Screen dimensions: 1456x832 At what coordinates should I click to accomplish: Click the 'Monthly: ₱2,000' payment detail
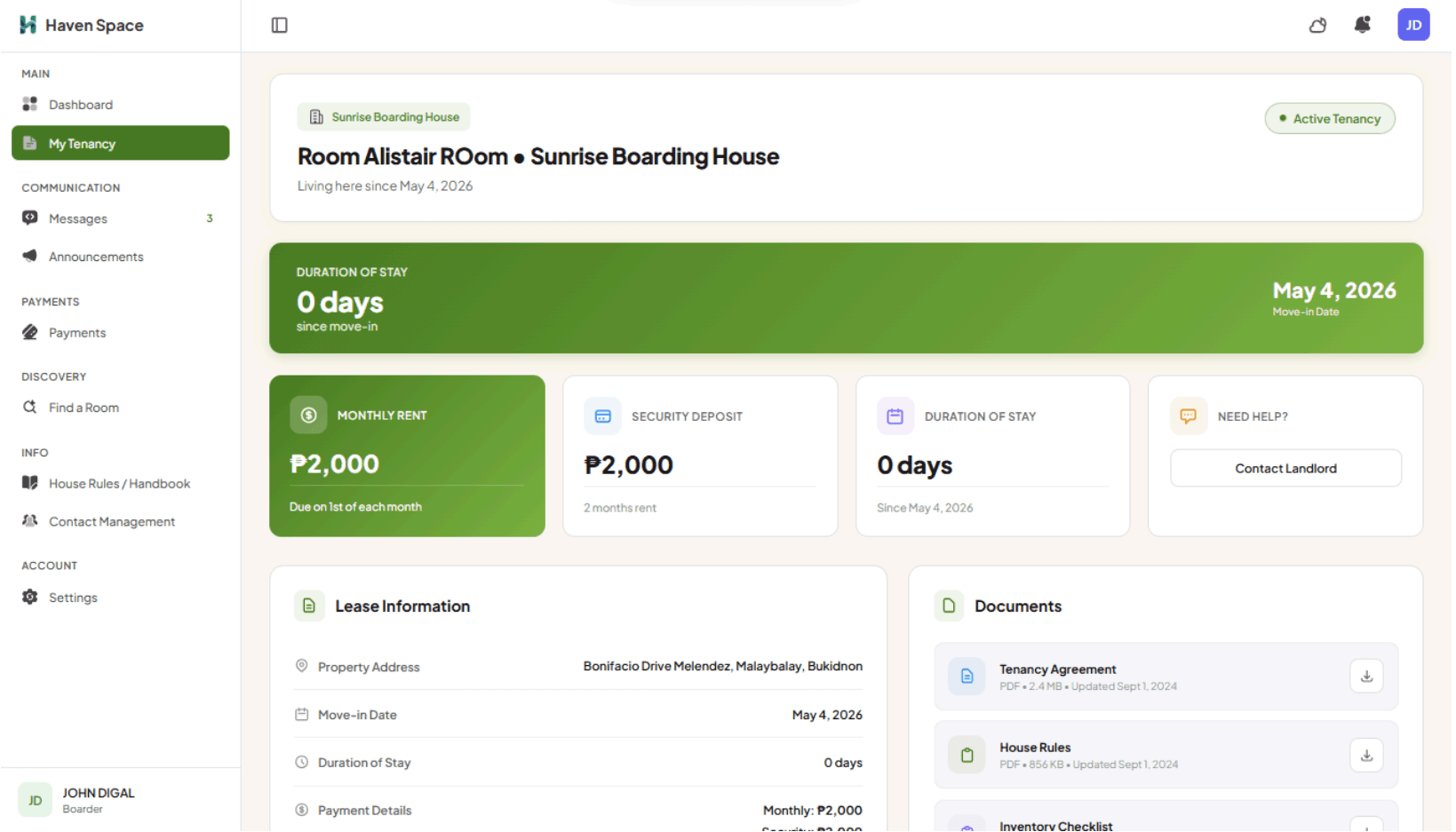pyautogui.click(x=813, y=811)
